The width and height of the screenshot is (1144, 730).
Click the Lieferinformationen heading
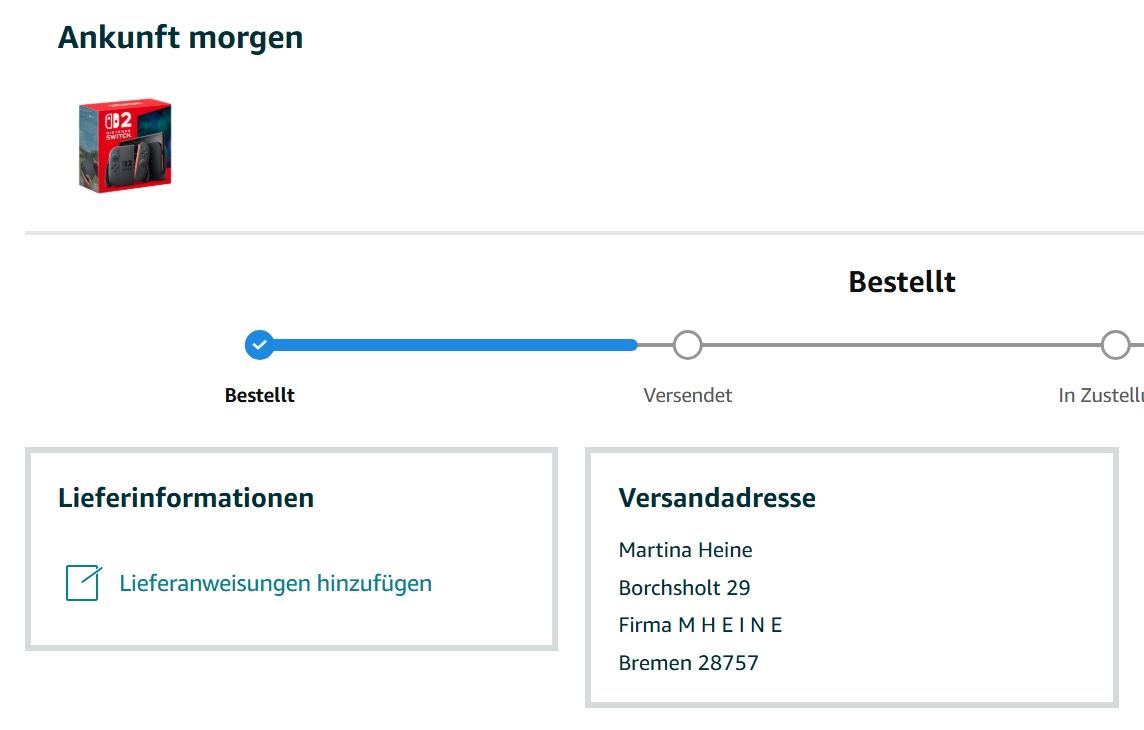(x=186, y=497)
